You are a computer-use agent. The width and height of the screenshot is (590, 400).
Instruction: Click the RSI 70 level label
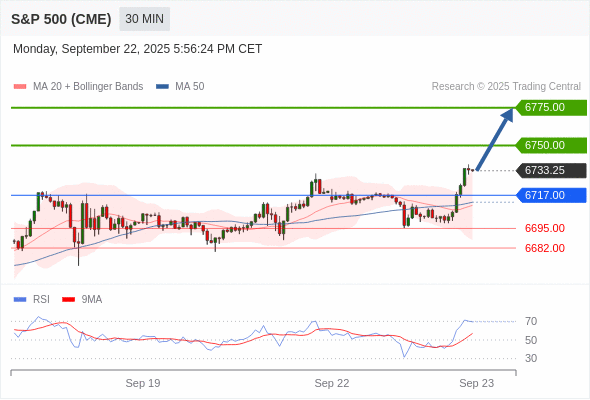(x=531, y=321)
